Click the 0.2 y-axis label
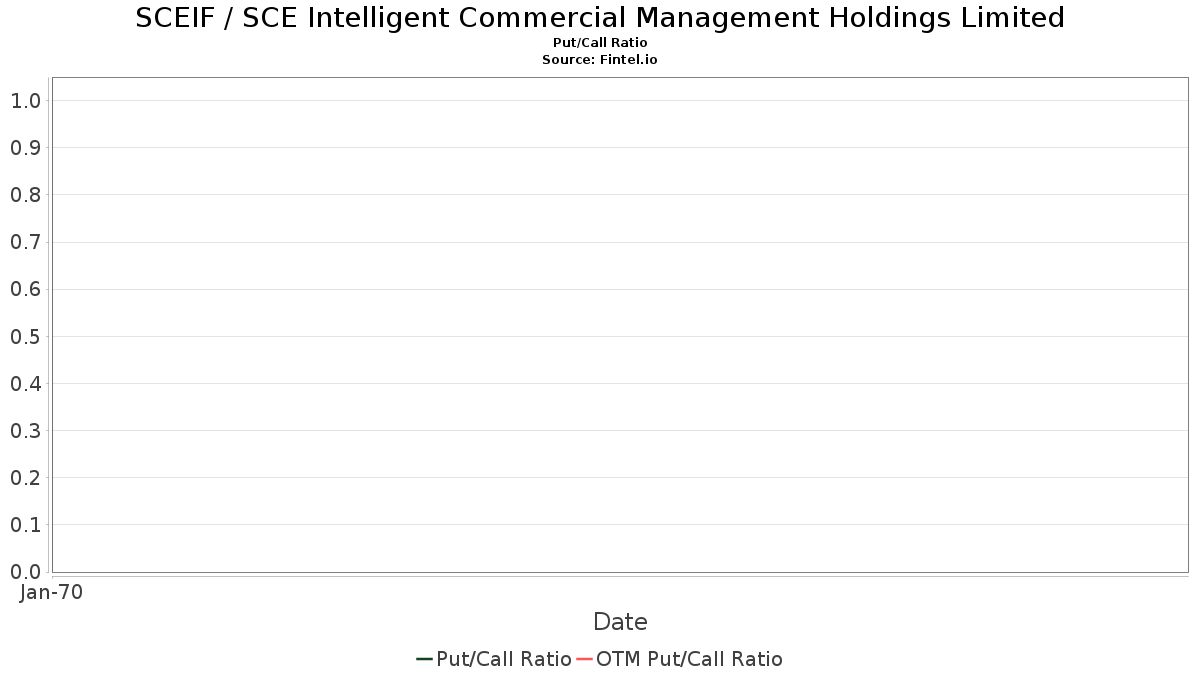The width and height of the screenshot is (1200, 675). click(x=26, y=478)
